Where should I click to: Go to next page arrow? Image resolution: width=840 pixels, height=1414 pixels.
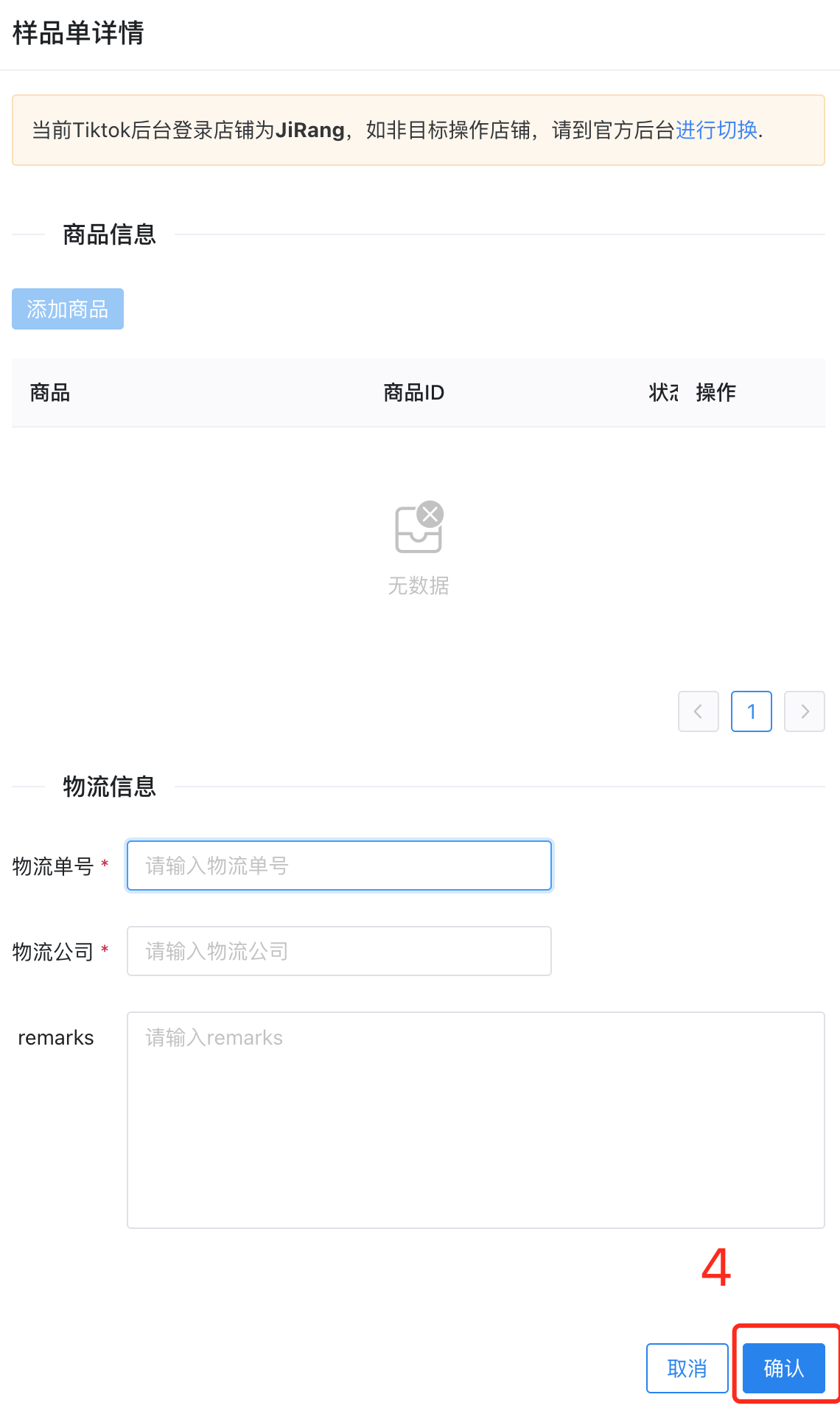(804, 711)
